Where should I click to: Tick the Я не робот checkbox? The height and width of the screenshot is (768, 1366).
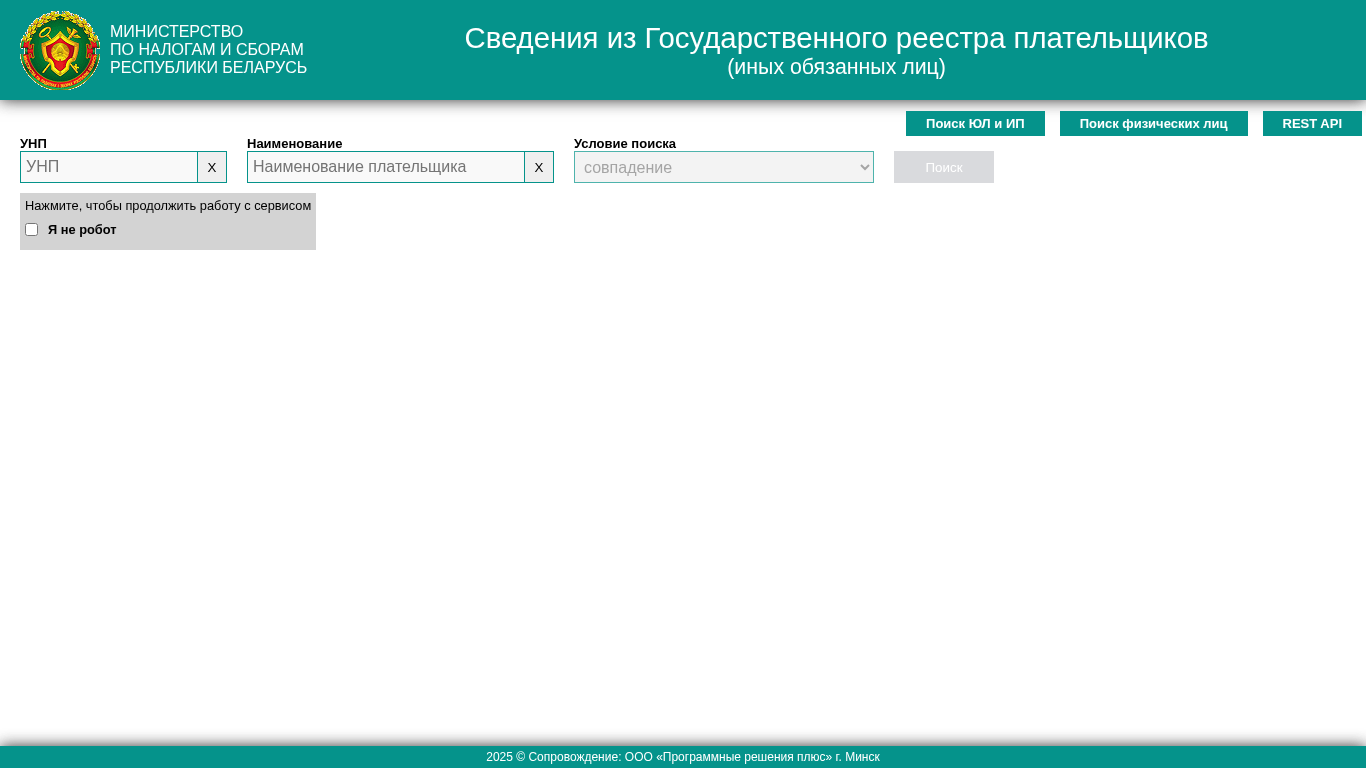(32, 230)
